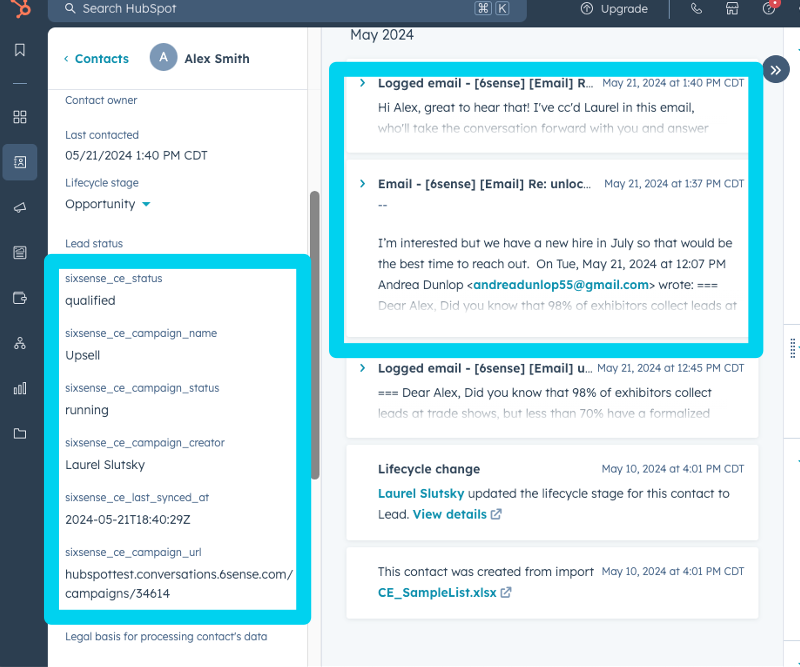Click the 'Upsell' campaign name value
This screenshot has width=800, height=667.
(x=83, y=355)
